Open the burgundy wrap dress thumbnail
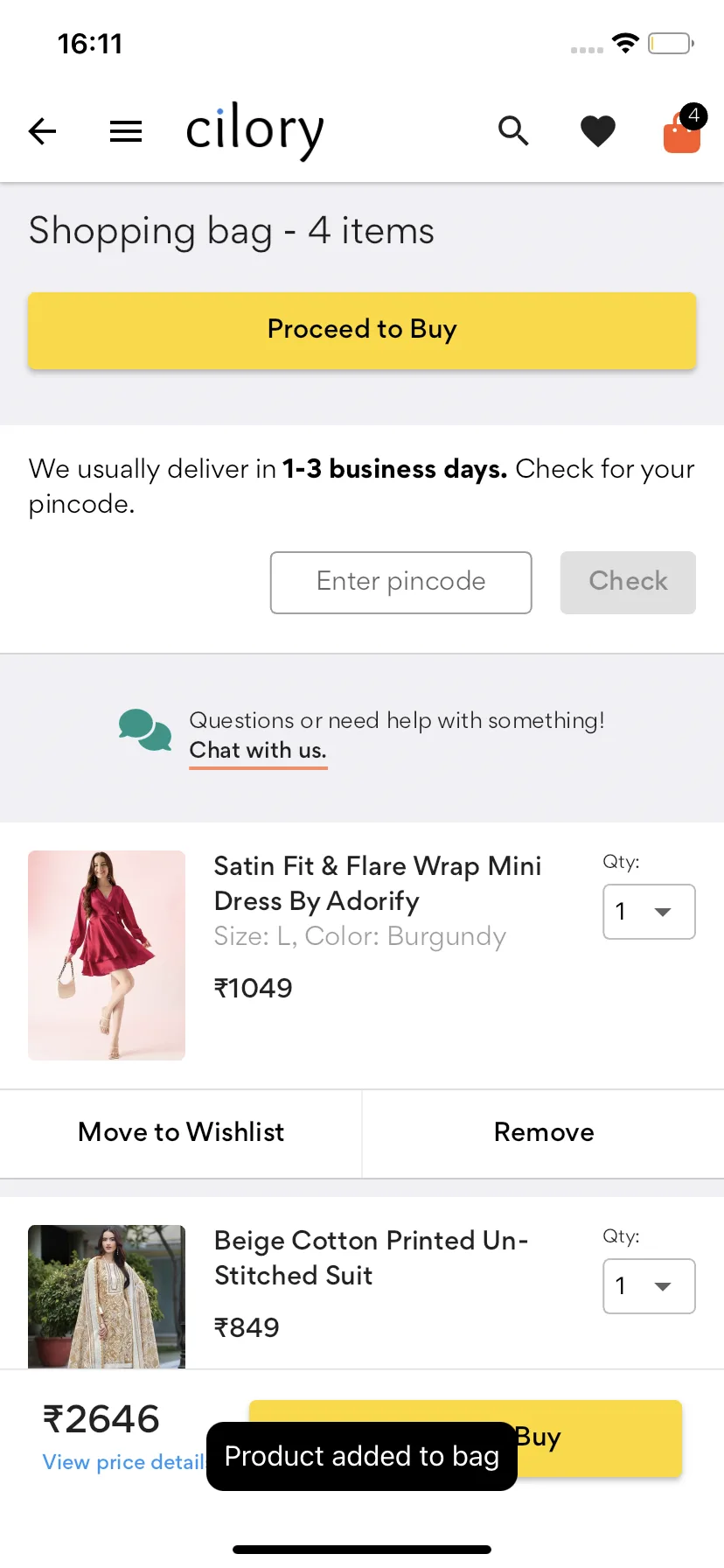 point(107,955)
